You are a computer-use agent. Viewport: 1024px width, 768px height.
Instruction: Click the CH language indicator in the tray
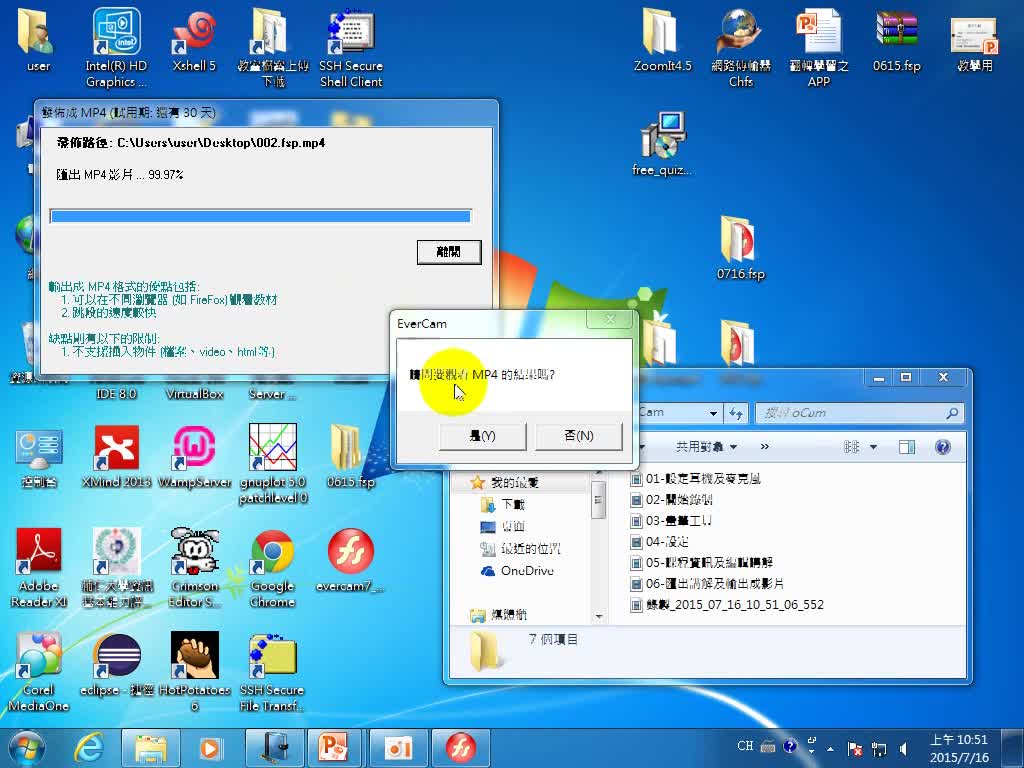(x=745, y=746)
